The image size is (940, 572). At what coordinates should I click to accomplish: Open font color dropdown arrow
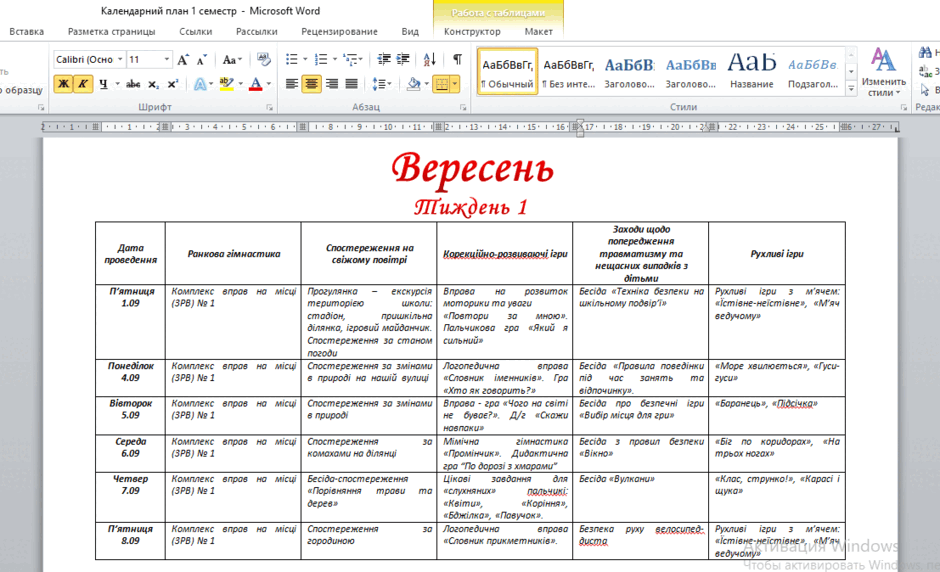[269, 84]
